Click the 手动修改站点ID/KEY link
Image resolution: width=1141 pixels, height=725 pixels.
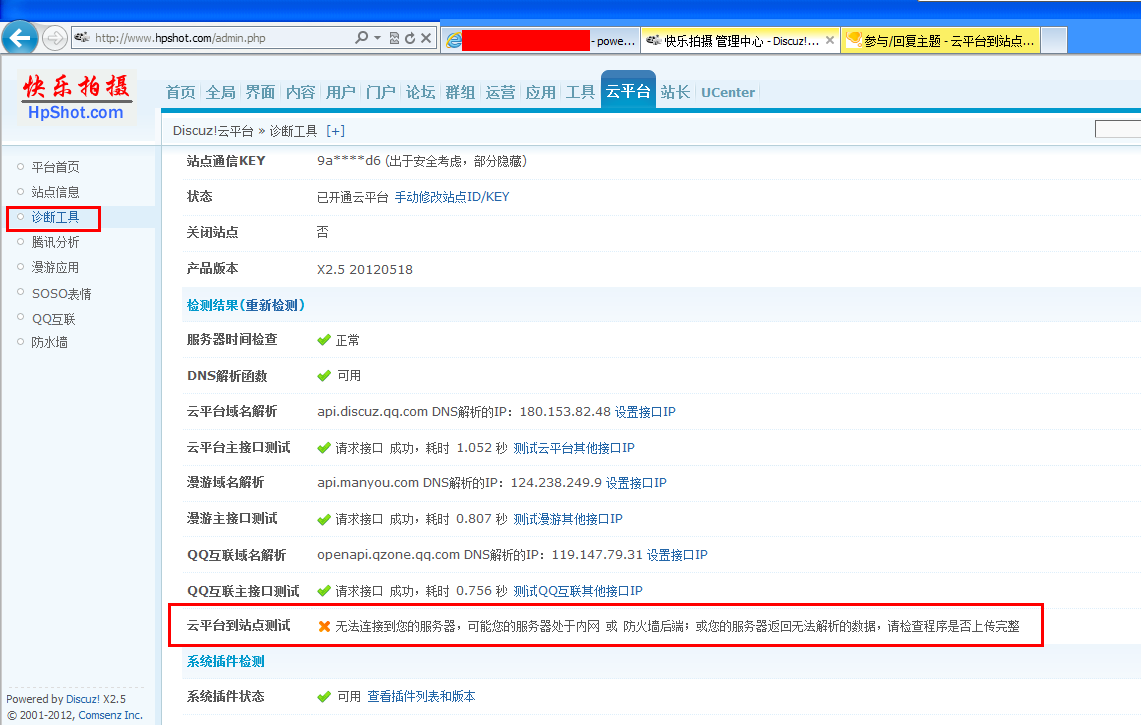[452, 197]
